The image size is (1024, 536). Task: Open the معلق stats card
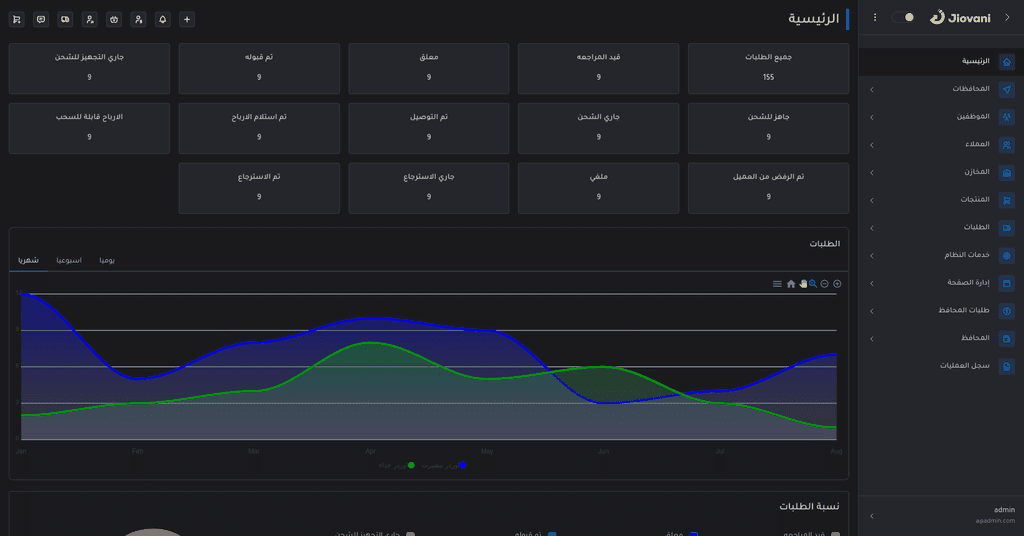tap(428, 69)
